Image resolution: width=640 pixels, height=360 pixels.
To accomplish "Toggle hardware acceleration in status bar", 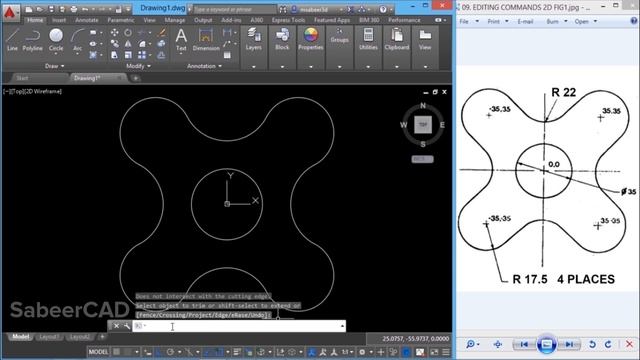I will (406, 352).
